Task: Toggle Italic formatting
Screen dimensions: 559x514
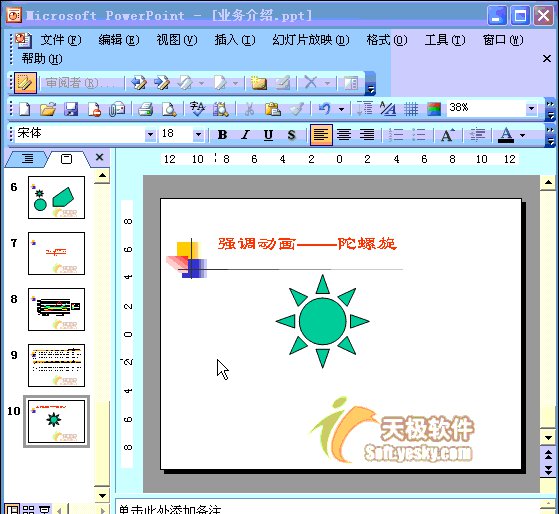Action: tap(245, 135)
